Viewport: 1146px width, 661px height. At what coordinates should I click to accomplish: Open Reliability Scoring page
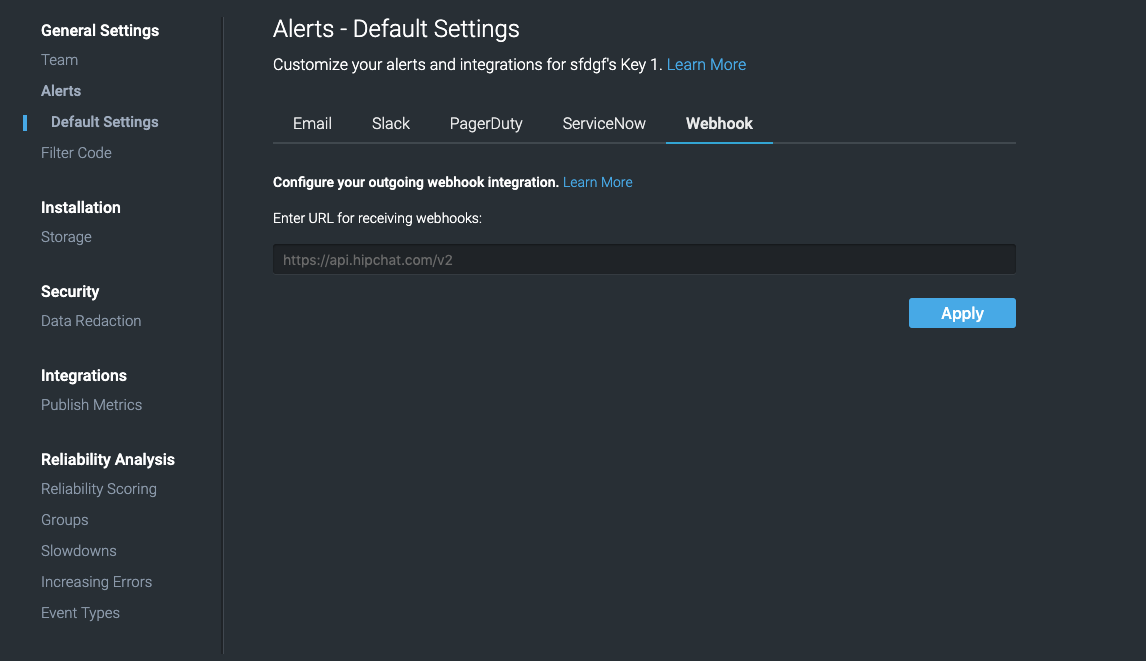99,489
